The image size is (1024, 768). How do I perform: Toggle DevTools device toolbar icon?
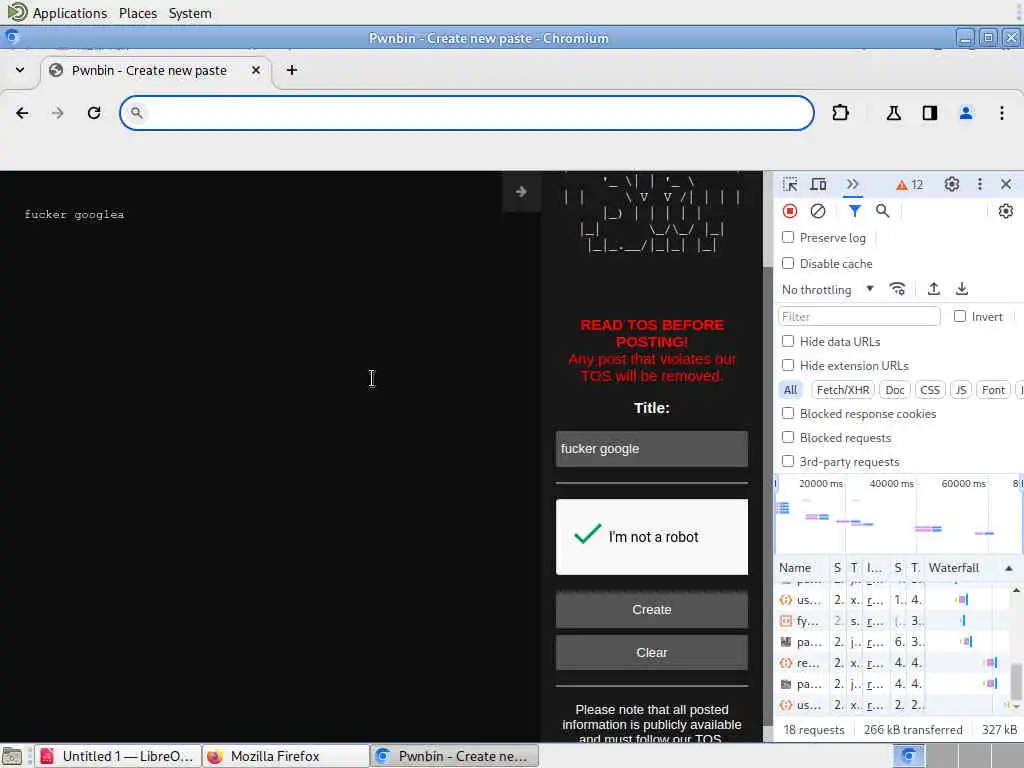[818, 185]
